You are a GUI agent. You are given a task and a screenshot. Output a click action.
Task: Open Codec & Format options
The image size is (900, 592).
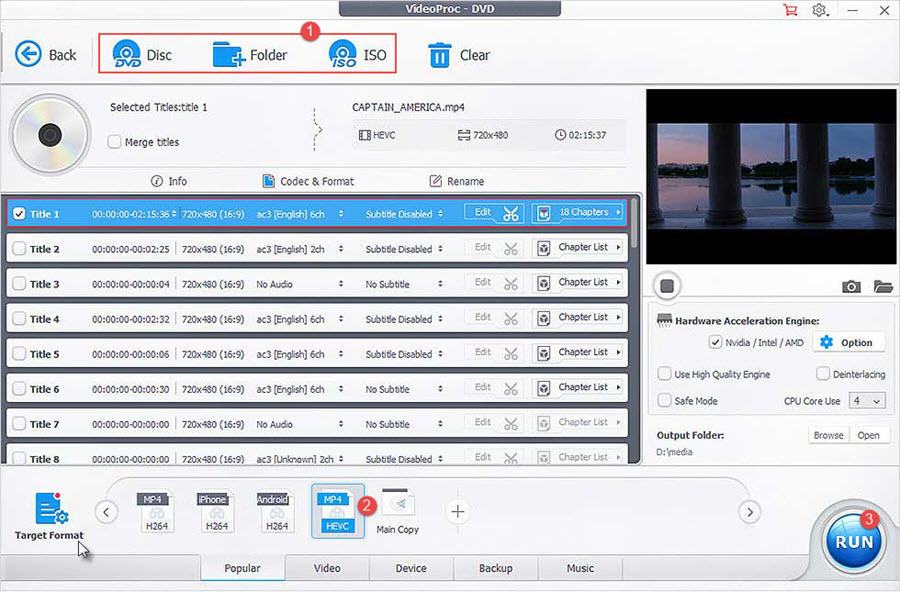(308, 181)
